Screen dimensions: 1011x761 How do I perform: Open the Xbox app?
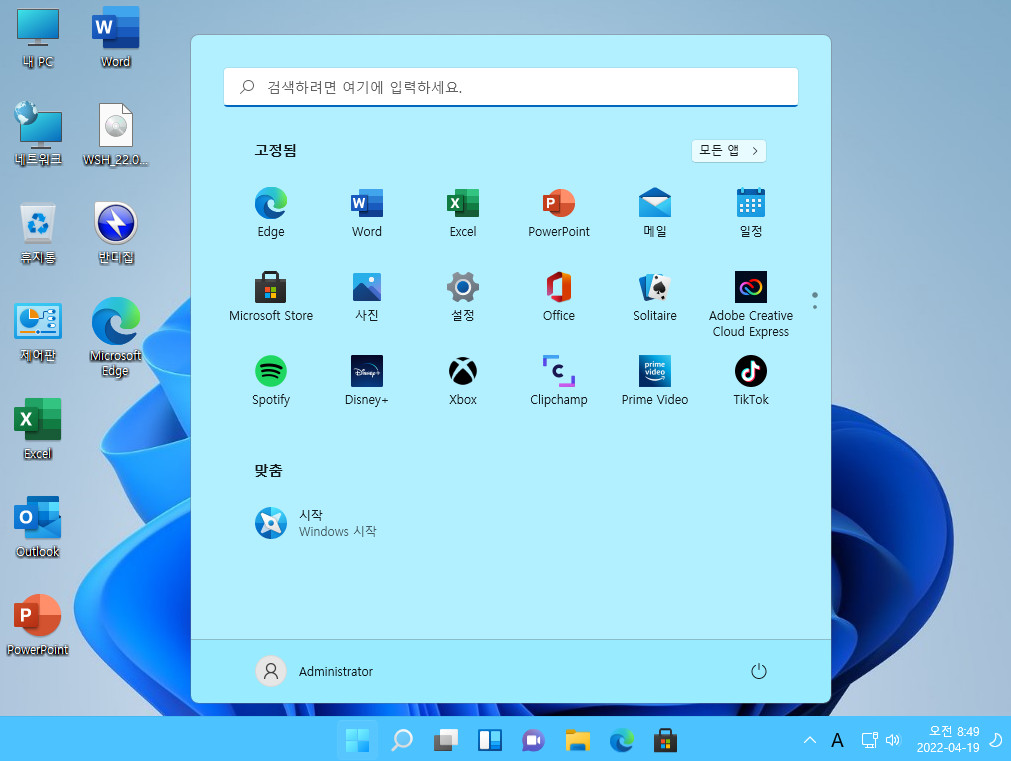click(463, 380)
